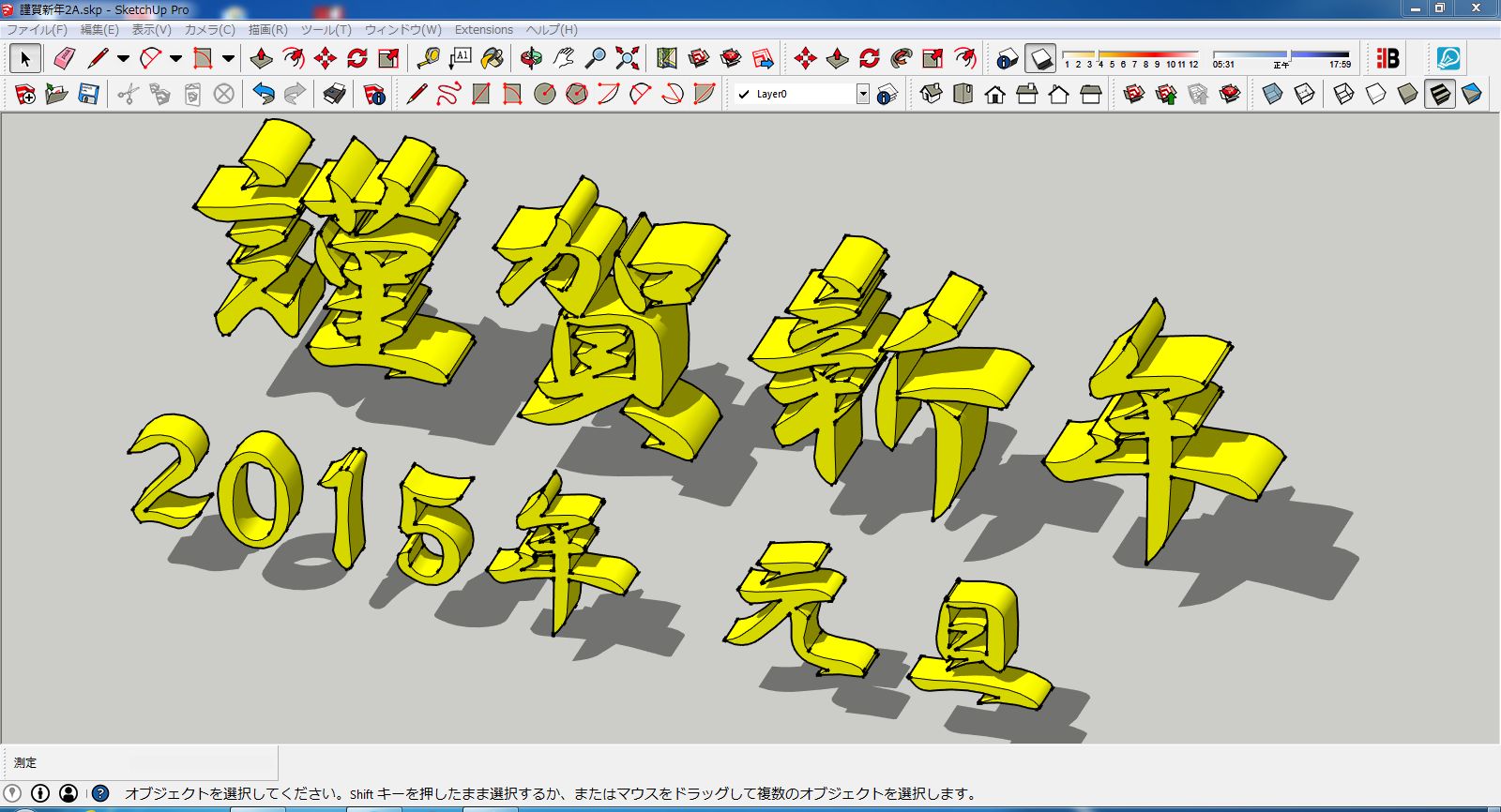Switch to Front view house icon
The height and width of the screenshot is (812, 1501).
click(x=995, y=94)
